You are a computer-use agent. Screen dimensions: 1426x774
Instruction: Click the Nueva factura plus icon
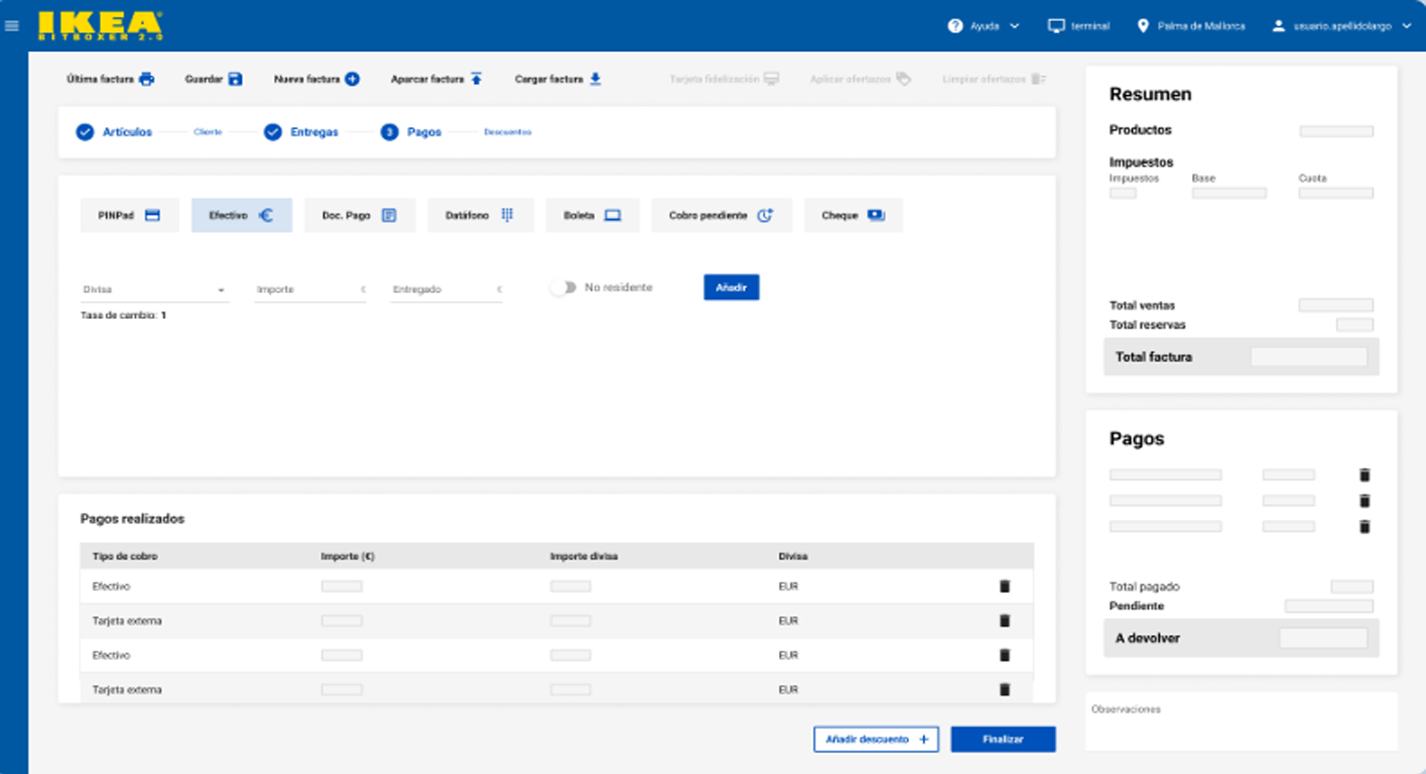tap(352, 79)
